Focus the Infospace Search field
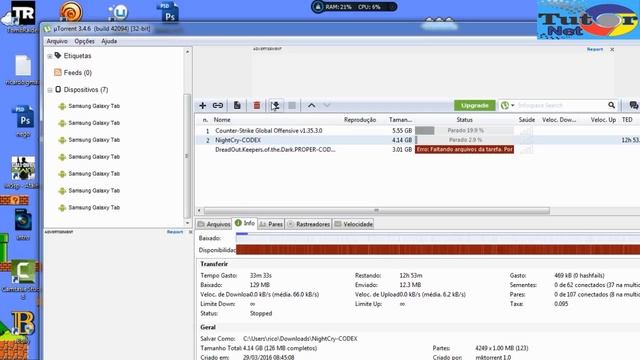Image resolution: width=640 pixels, height=360 pixels. pos(561,105)
